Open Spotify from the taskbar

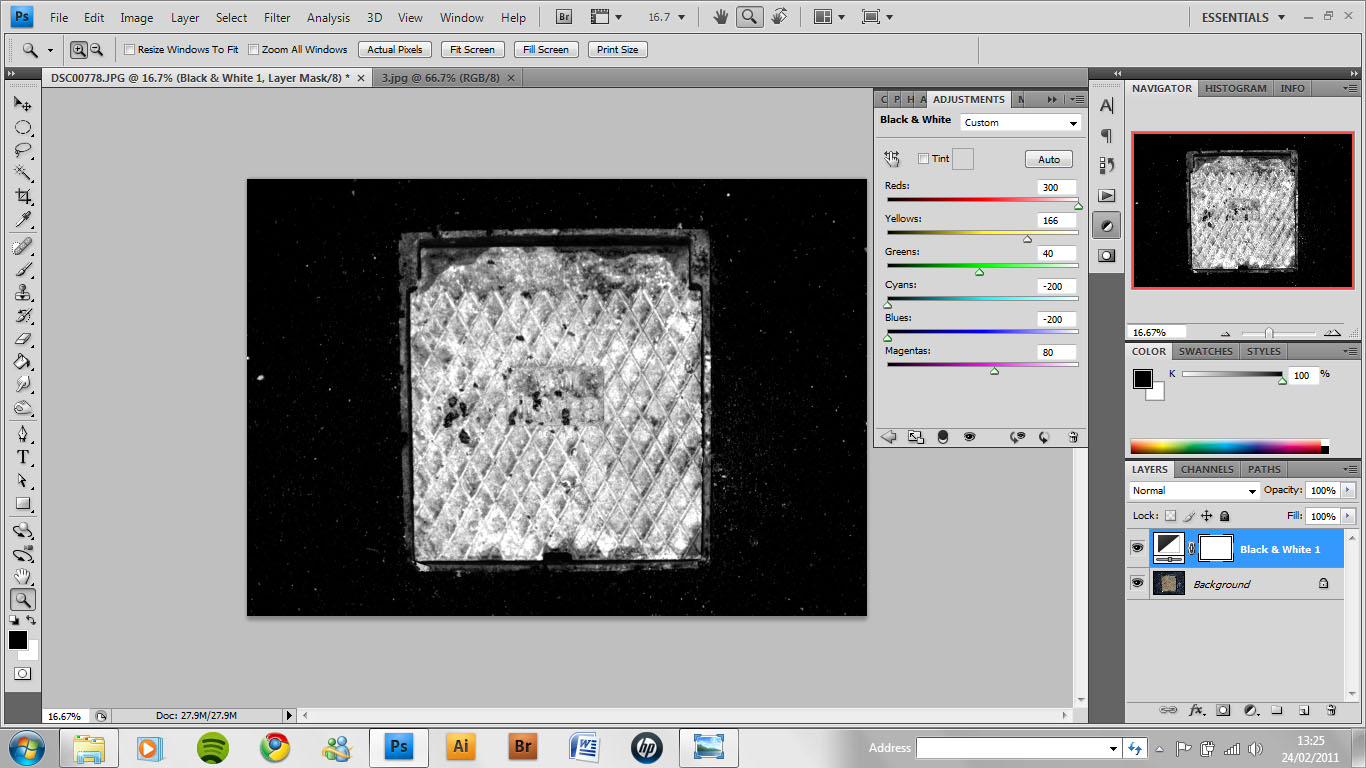212,747
